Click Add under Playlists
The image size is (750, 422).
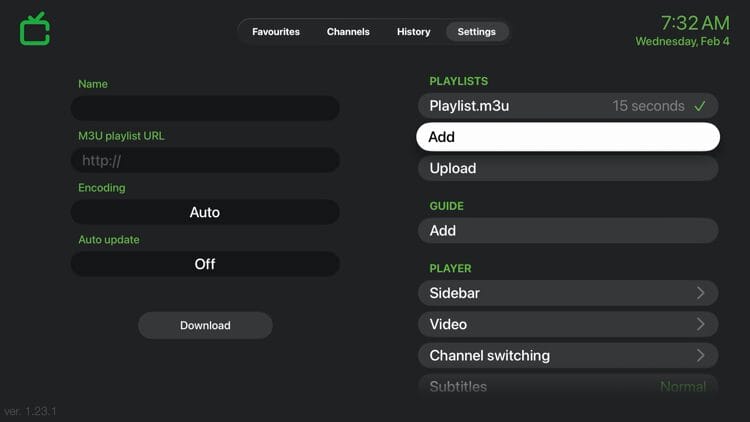(568, 137)
